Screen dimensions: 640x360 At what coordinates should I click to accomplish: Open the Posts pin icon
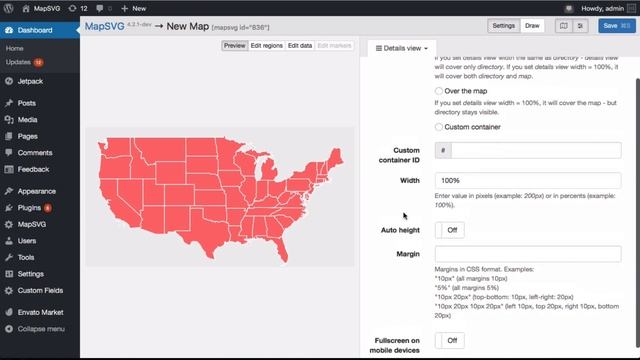9,103
